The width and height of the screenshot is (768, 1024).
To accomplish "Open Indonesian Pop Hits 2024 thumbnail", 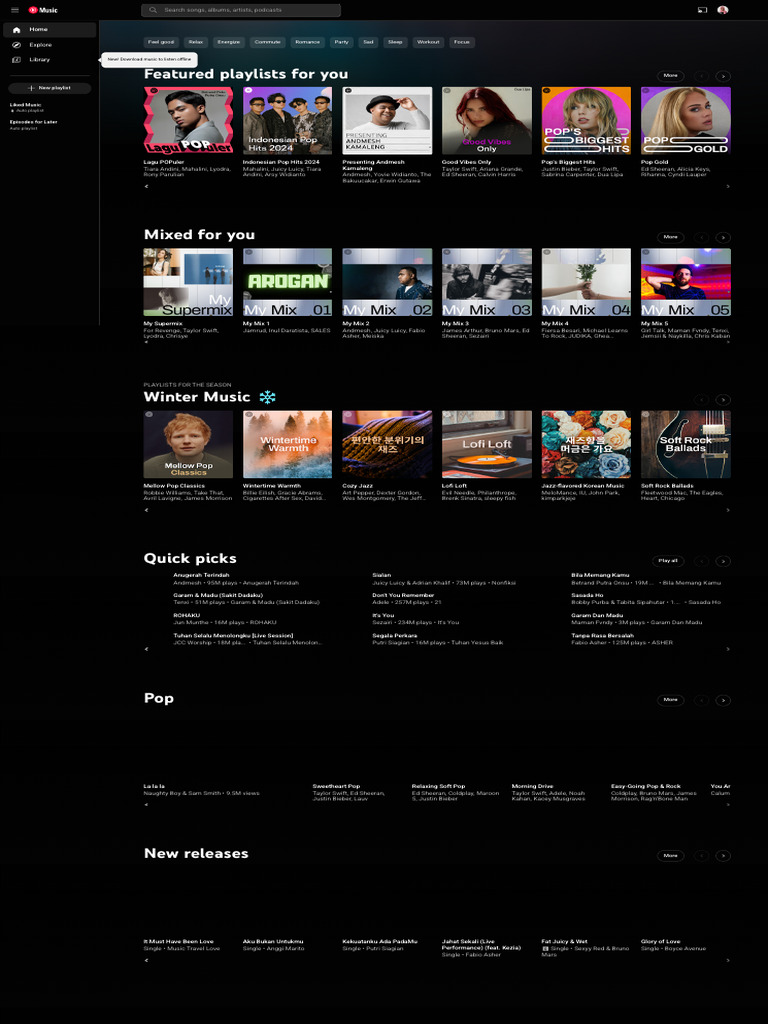I will pos(287,121).
